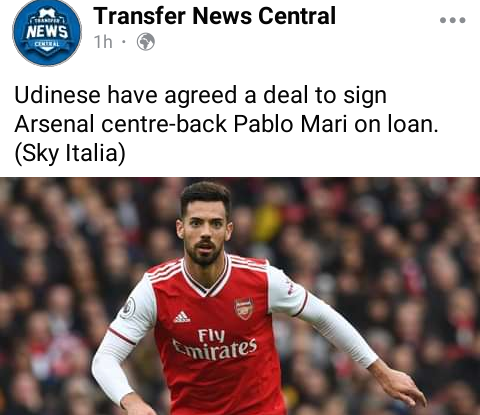
Task: Click the Transfer News Central page name
Action: 214,16
